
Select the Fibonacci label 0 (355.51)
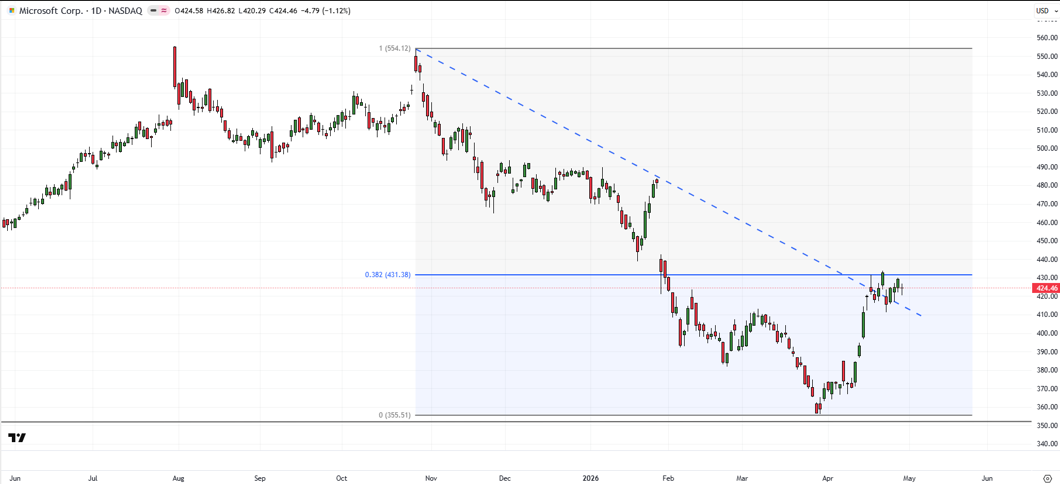[395, 415]
